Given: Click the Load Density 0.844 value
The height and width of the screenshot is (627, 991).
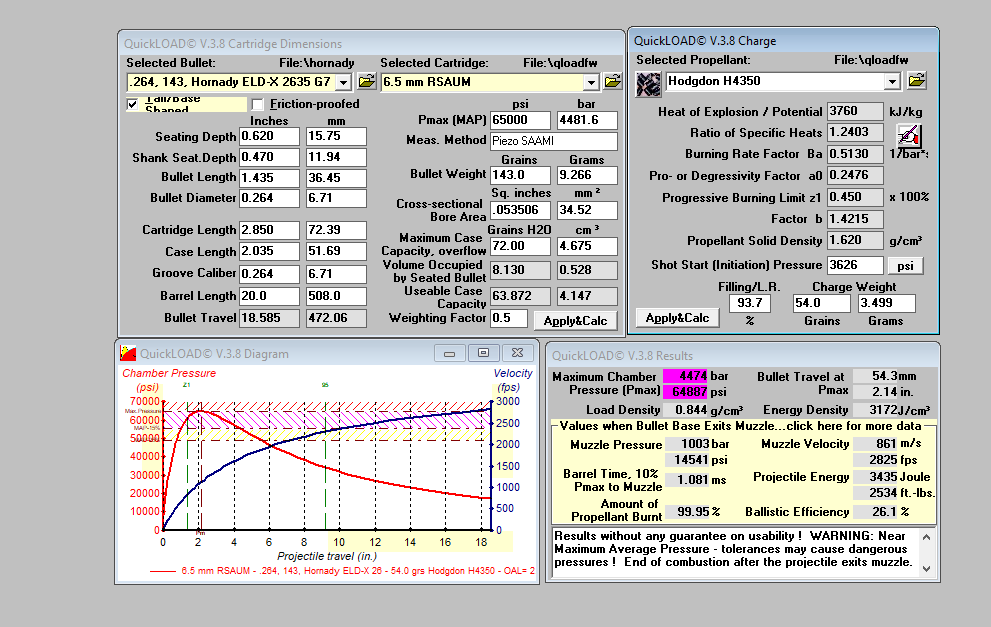Looking at the screenshot, I should 685,410.
